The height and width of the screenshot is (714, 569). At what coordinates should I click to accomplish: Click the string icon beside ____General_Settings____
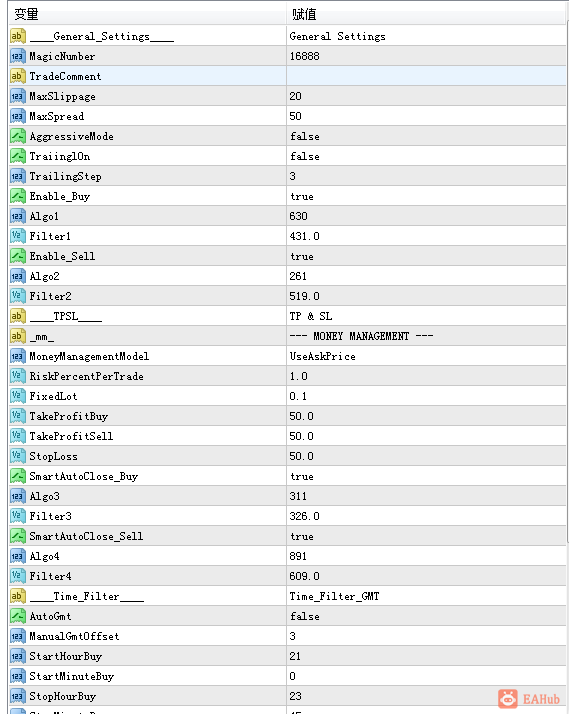pyautogui.click(x=17, y=36)
